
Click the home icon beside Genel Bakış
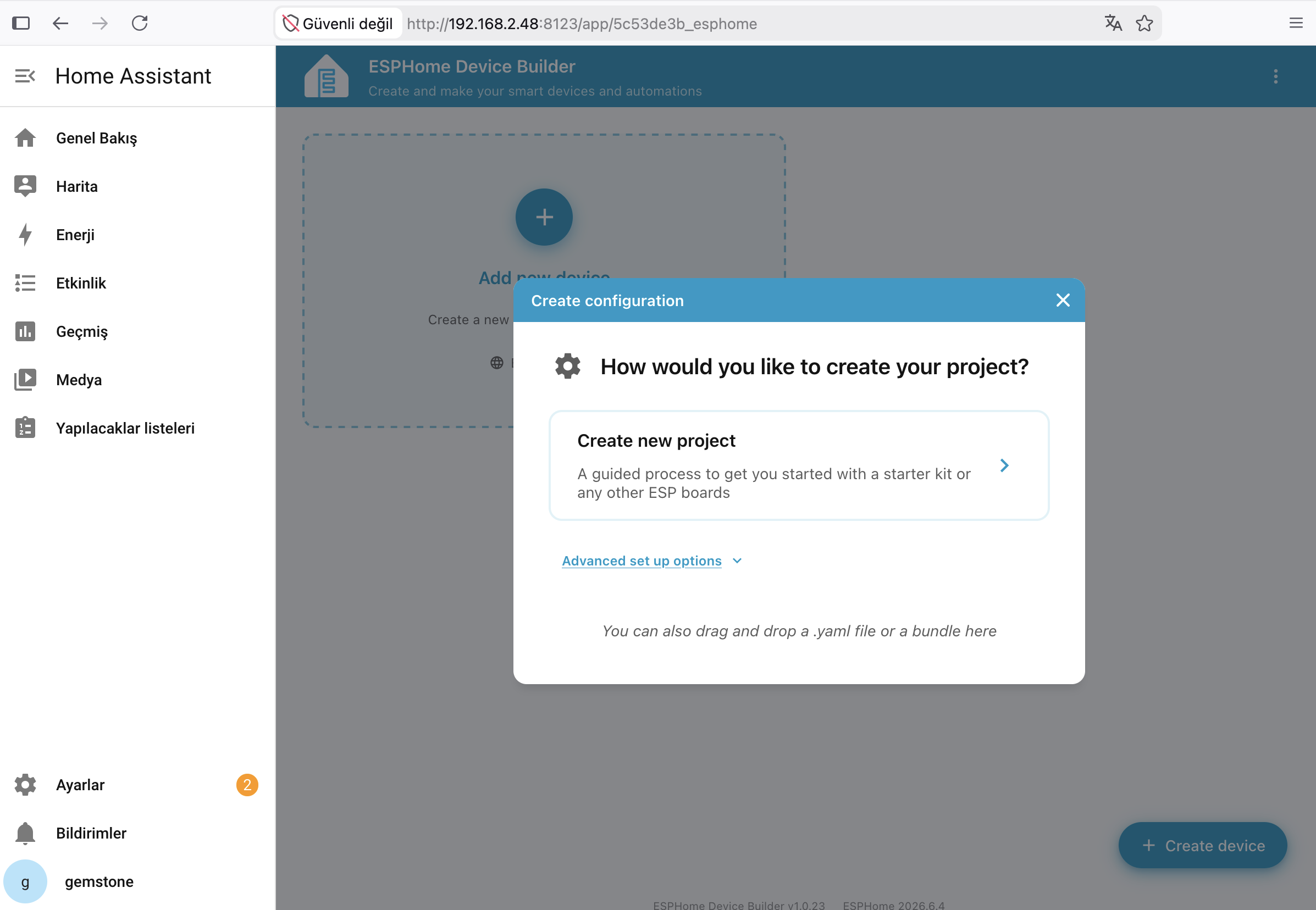(x=25, y=138)
